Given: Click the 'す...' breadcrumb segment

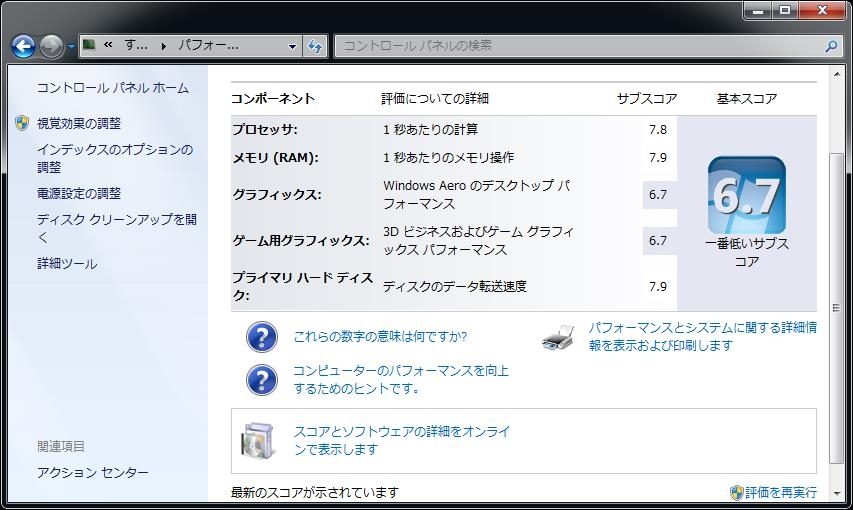Looking at the screenshot, I should click(x=135, y=45).
